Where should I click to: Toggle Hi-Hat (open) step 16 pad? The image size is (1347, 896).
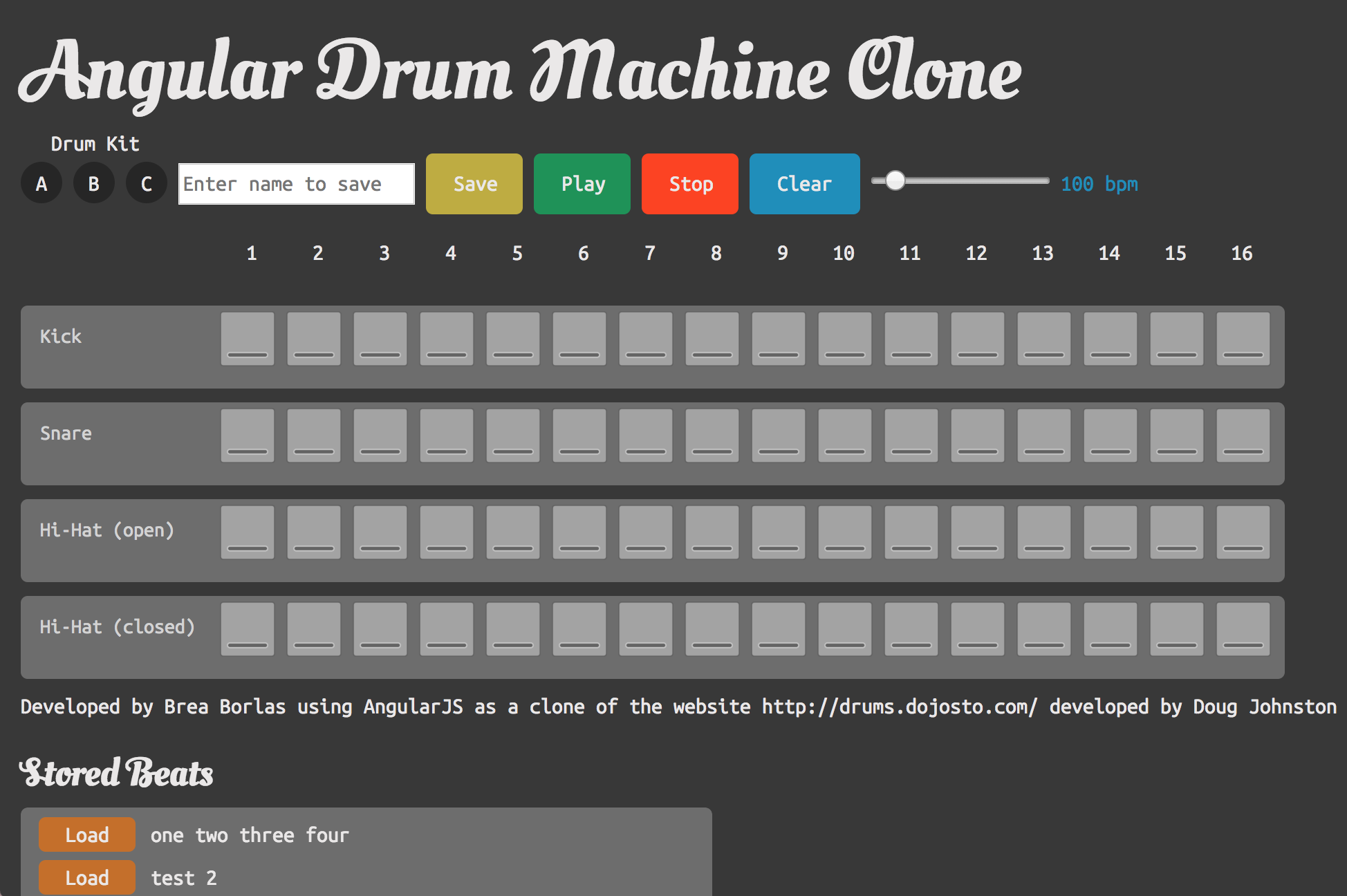click(x=1243, y=532)
